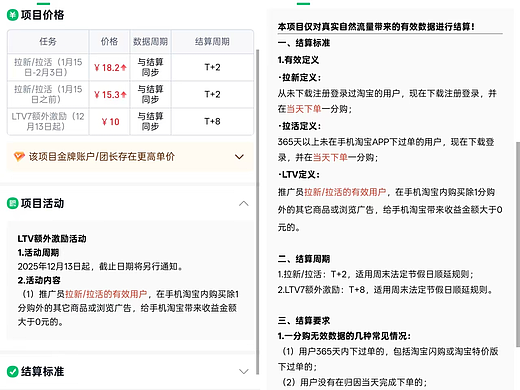Select the LTV7额外激励(12月13日起) task cell
Viewport: 520px width, 390px height.
click(x=48, y=121)
